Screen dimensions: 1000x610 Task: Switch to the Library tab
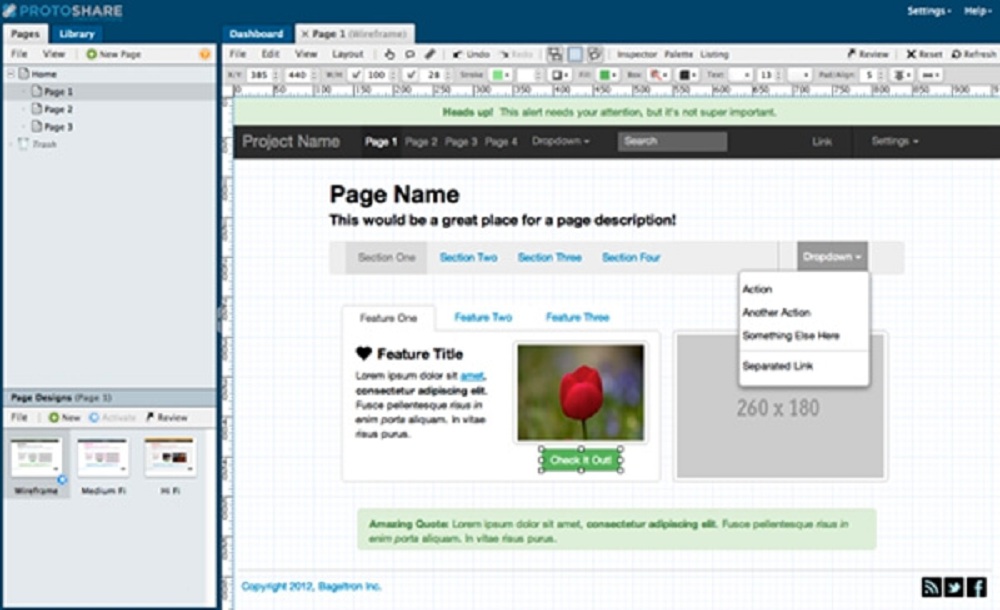tap(77, 34)
